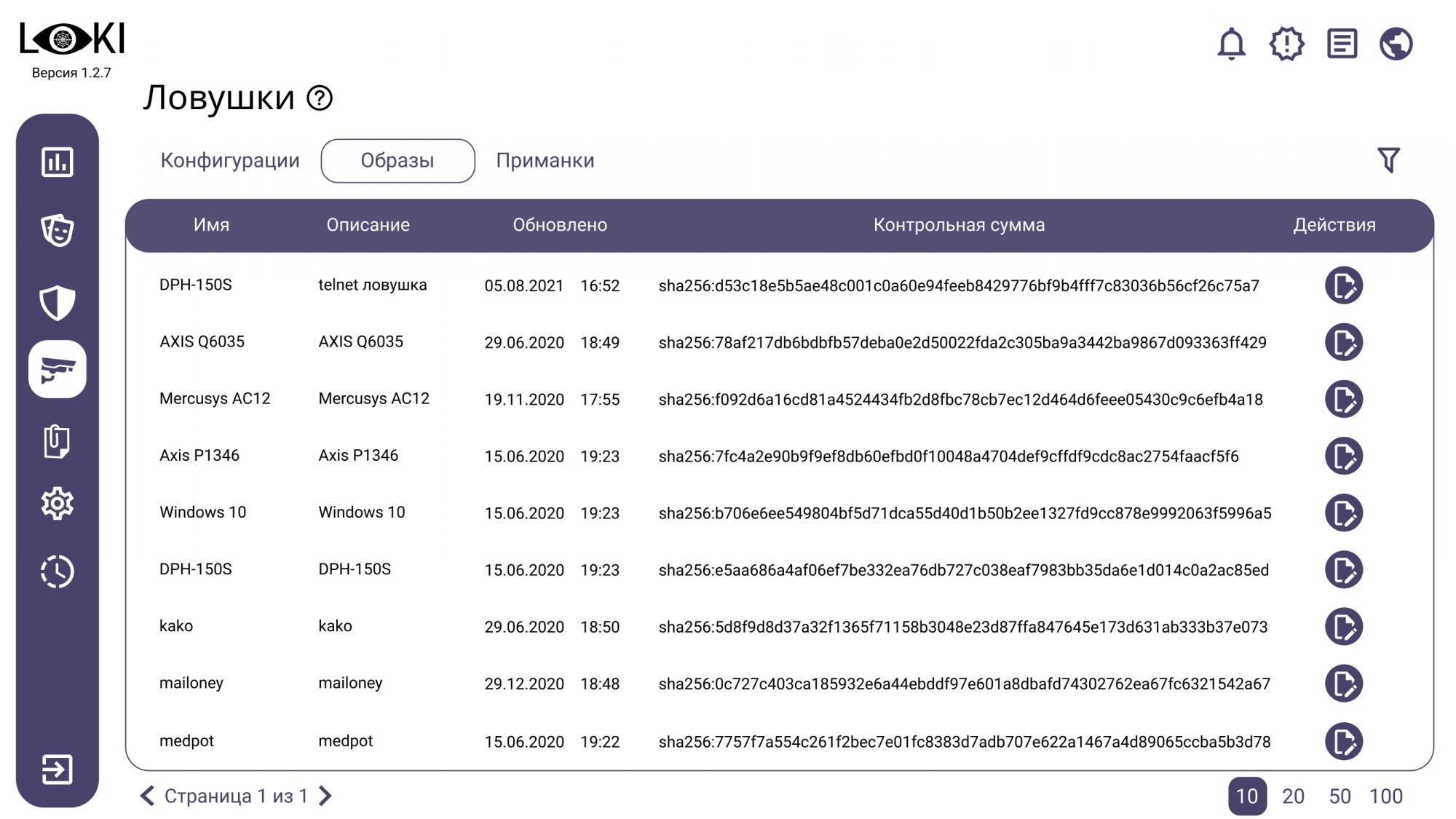Edit the mailoney image entry
This screenshot has height=819, width=1456.
1343,684
